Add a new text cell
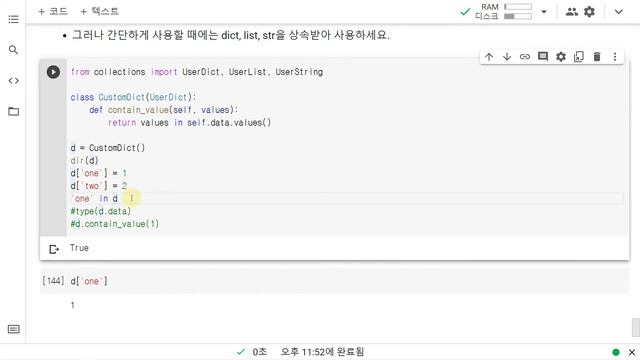Screen dimensions: 640x360 pyautogui.click(x=99, y=11)
